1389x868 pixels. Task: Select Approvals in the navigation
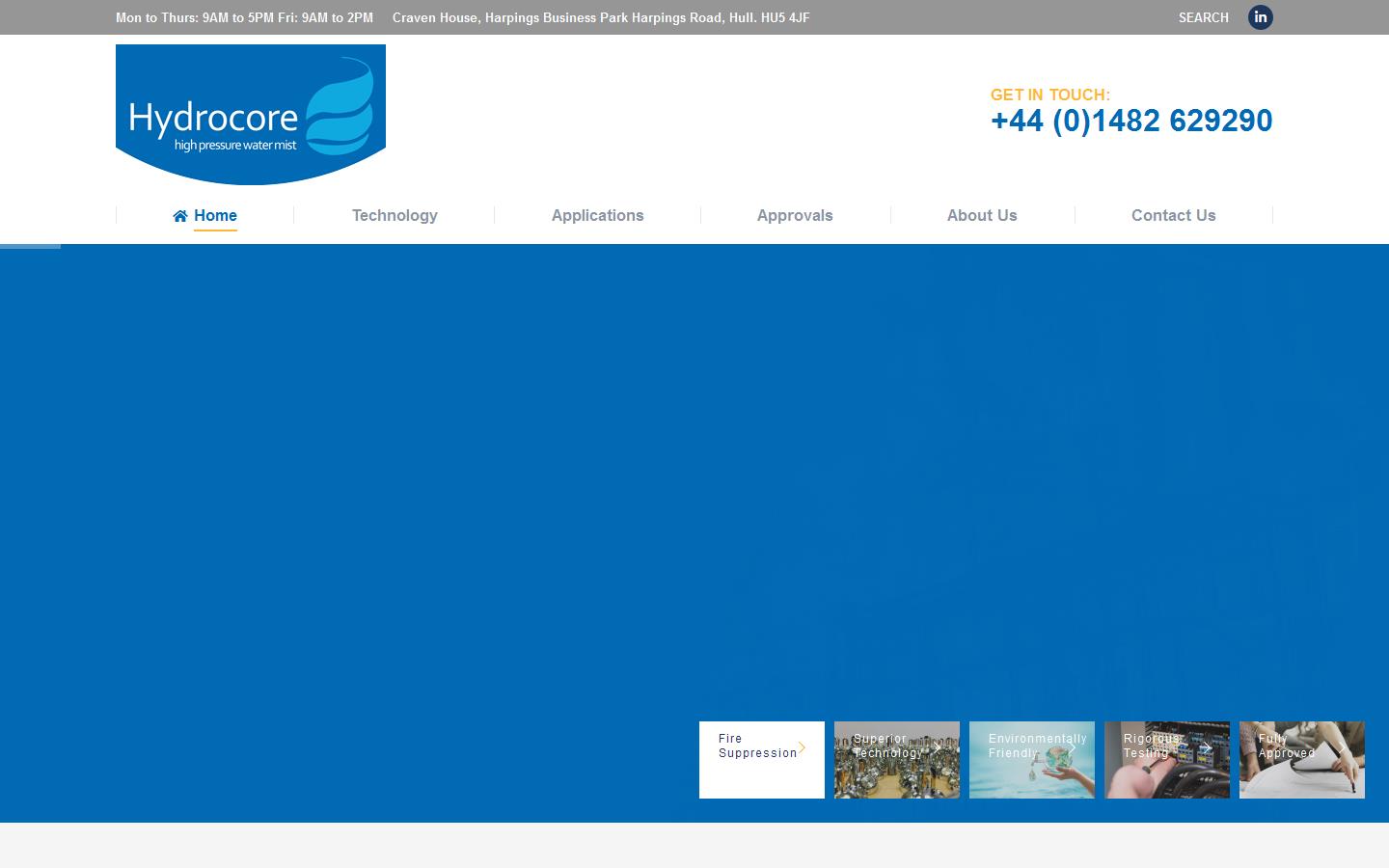tap(795, 215)
